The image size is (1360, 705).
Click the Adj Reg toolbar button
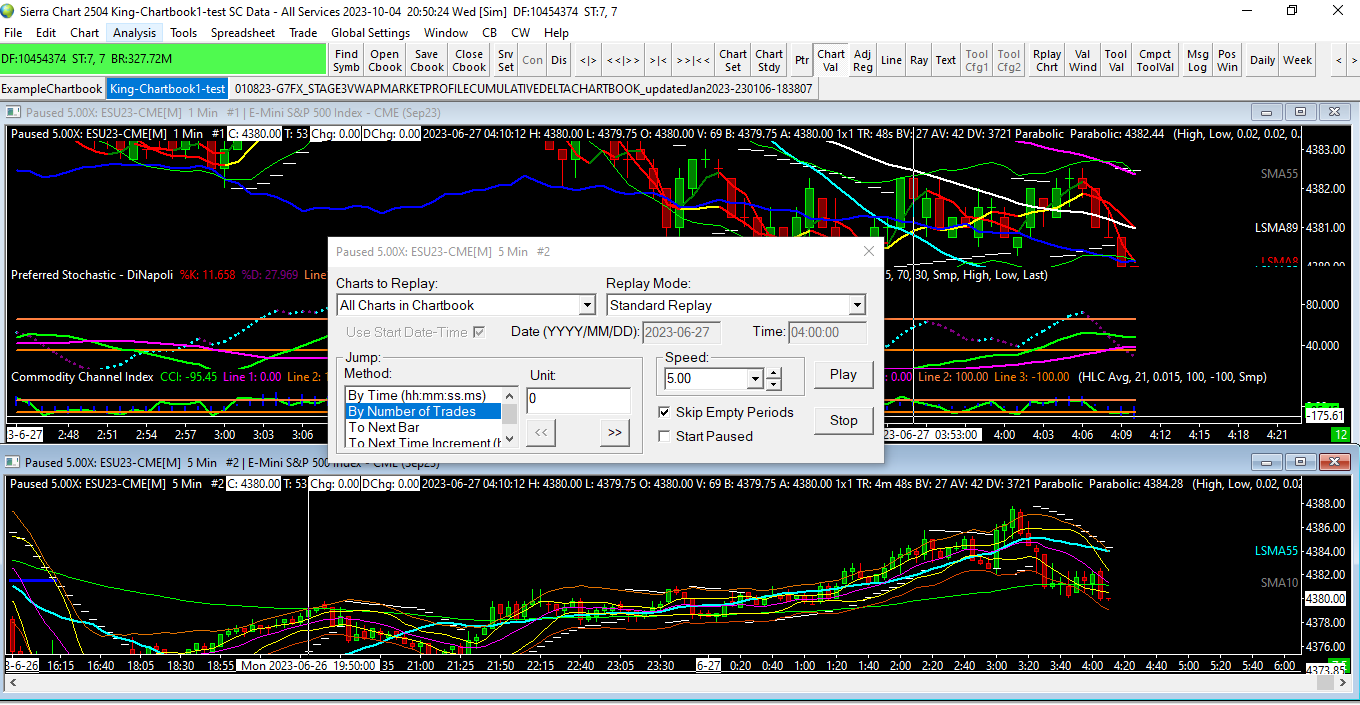862,60
